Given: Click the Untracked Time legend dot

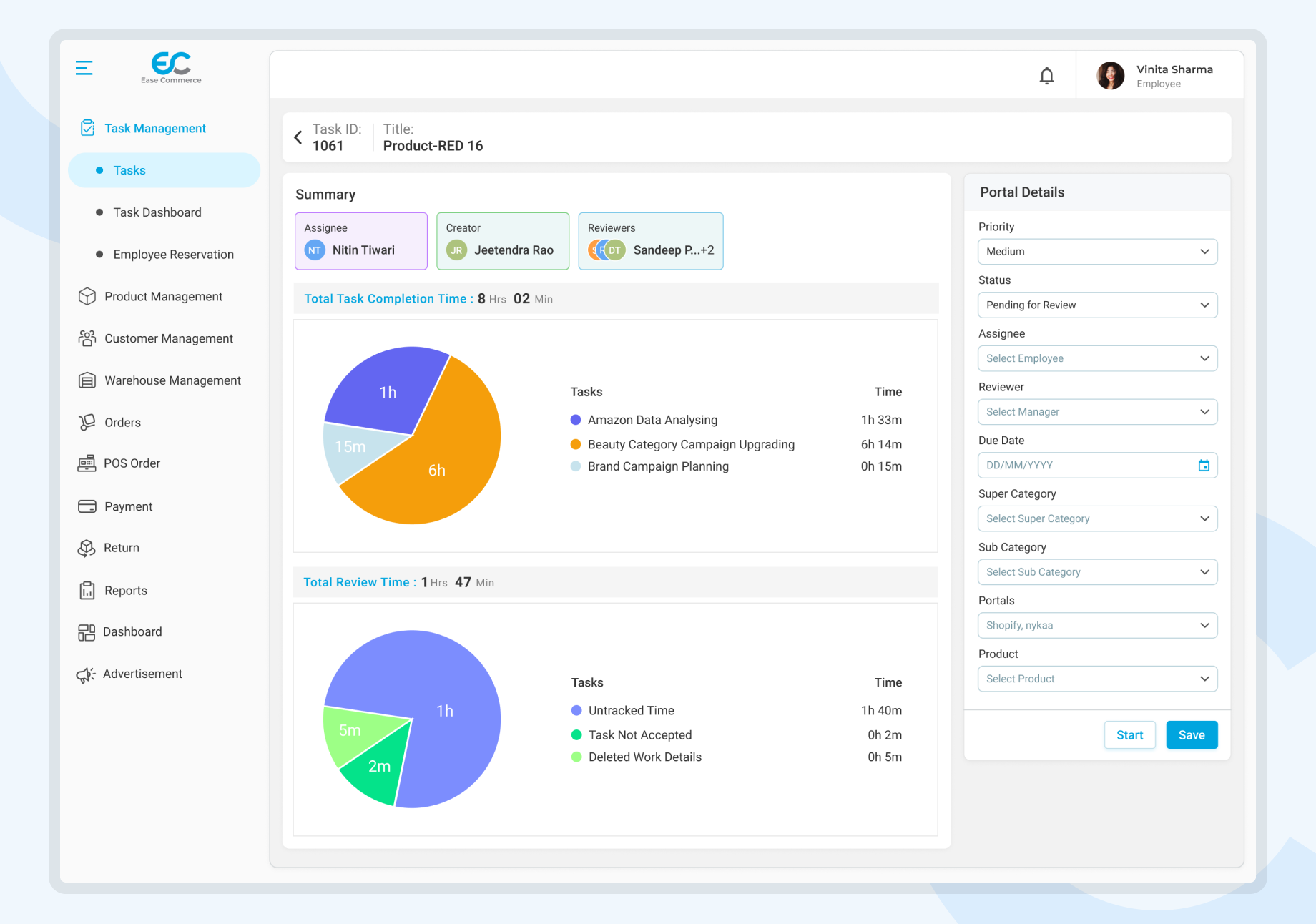Looking at the screenshot, I should click(576, 710).
